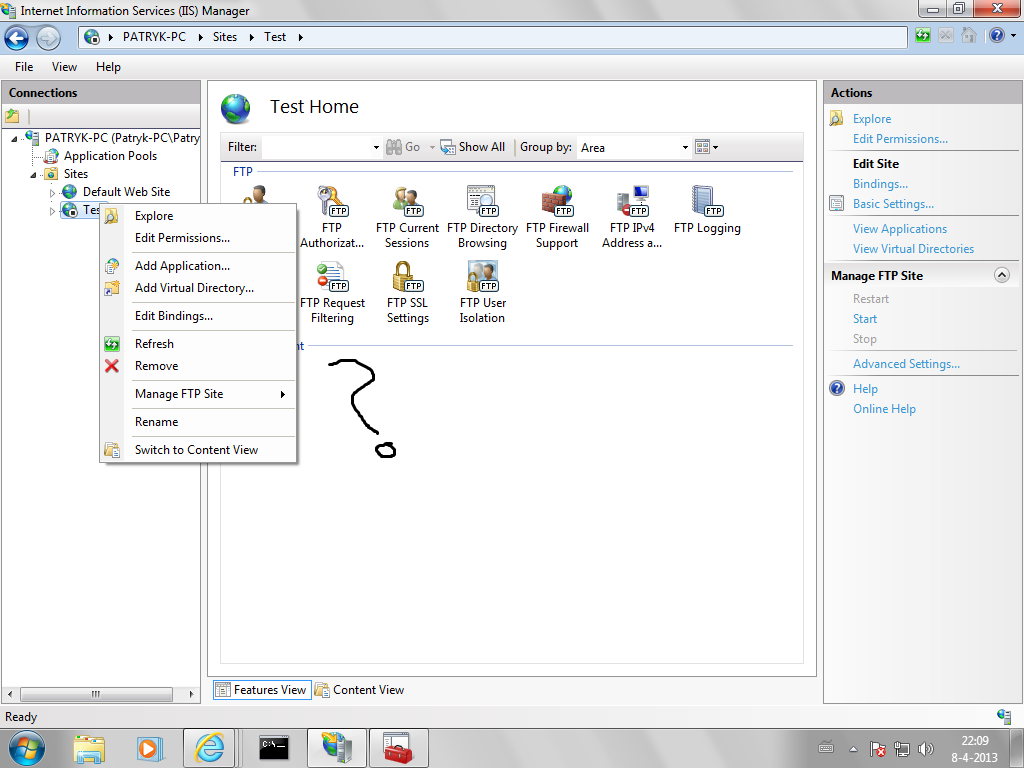This screenshot has width=1024, height=768.
Task: Click the refresh page icon in address bar
Action: [923, 35]
